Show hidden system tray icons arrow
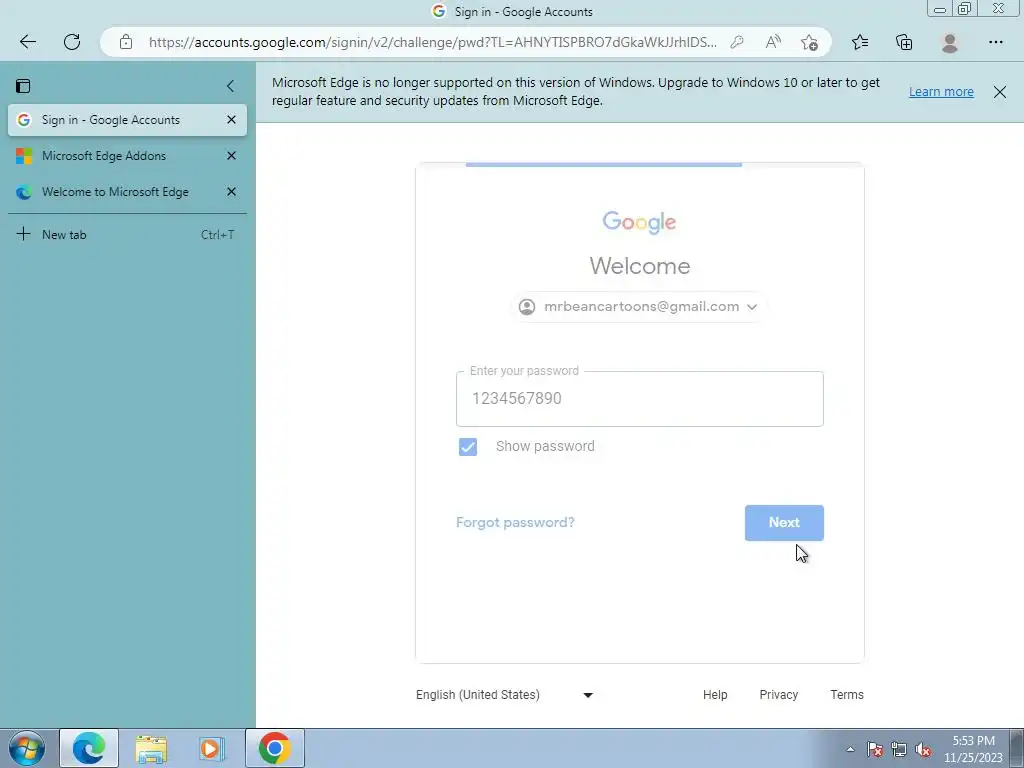The image size is (1024, 768). click(x=850, y=749)
